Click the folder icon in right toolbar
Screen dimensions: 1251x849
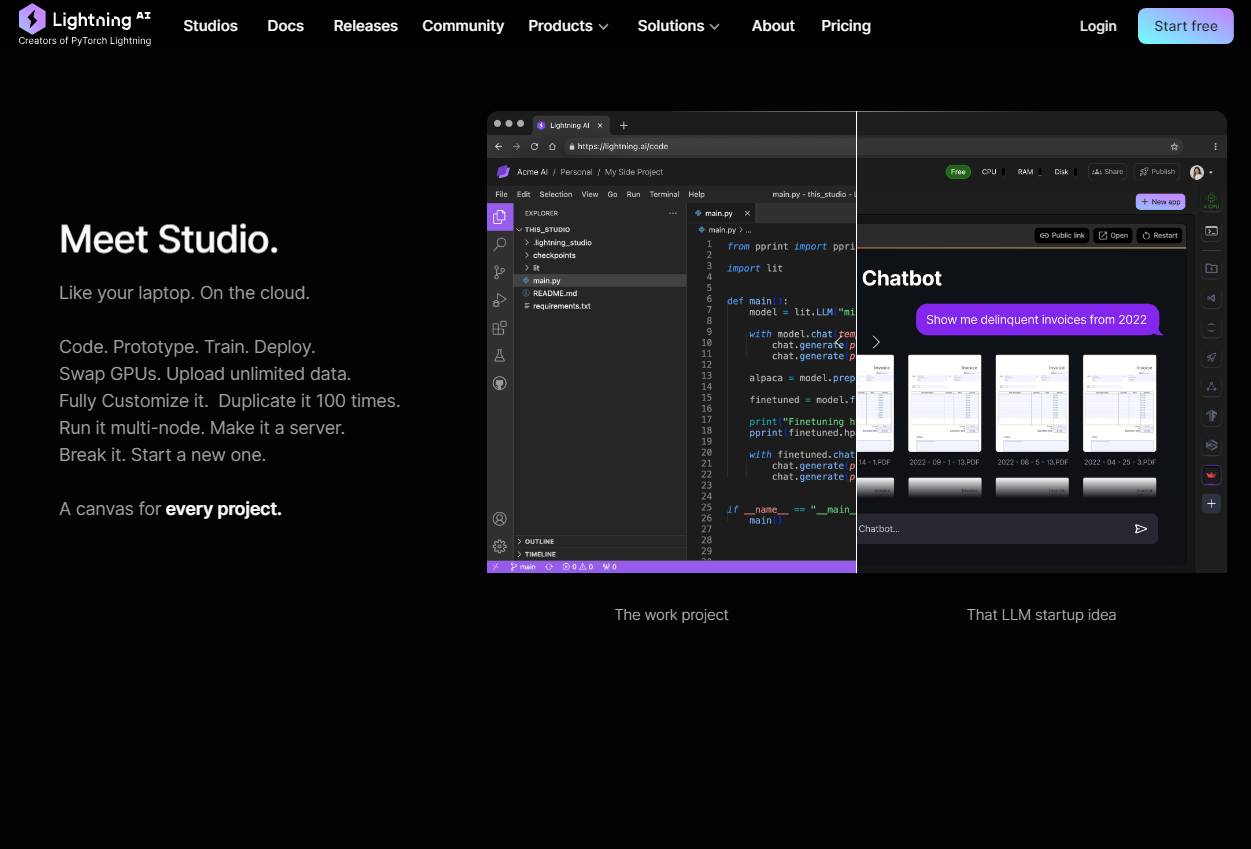pos(1211,269)
